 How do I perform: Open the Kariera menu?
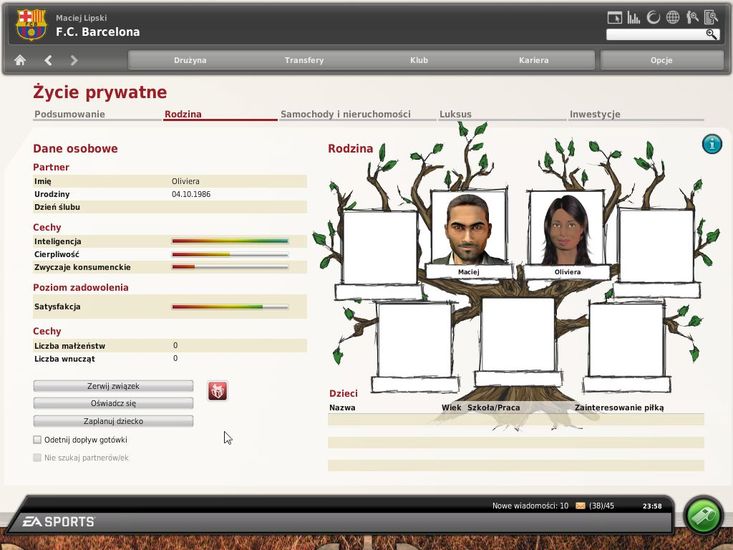[533, 60]
